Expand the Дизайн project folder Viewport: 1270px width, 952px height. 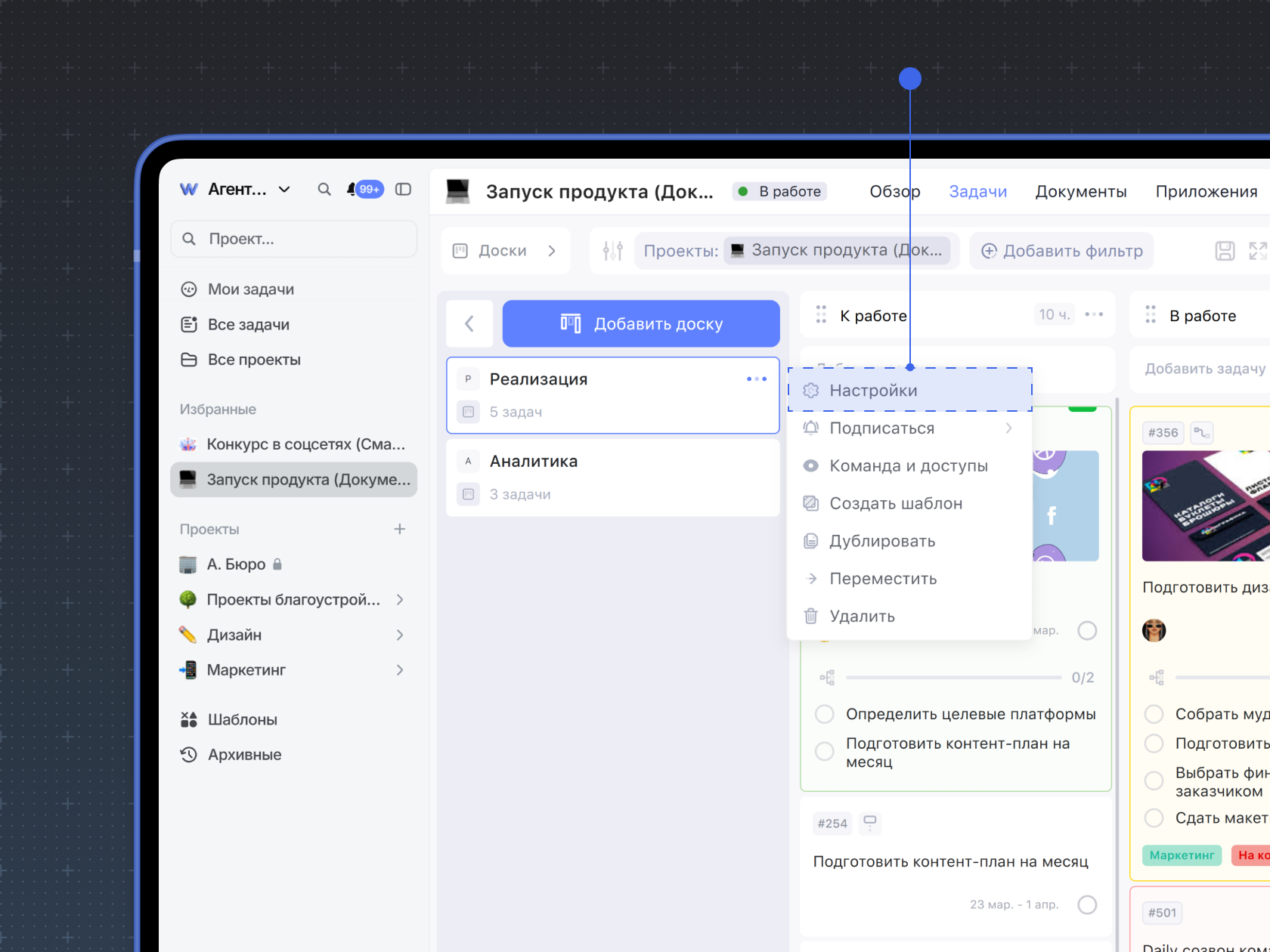pyautogui.click(x=400, y=635)
